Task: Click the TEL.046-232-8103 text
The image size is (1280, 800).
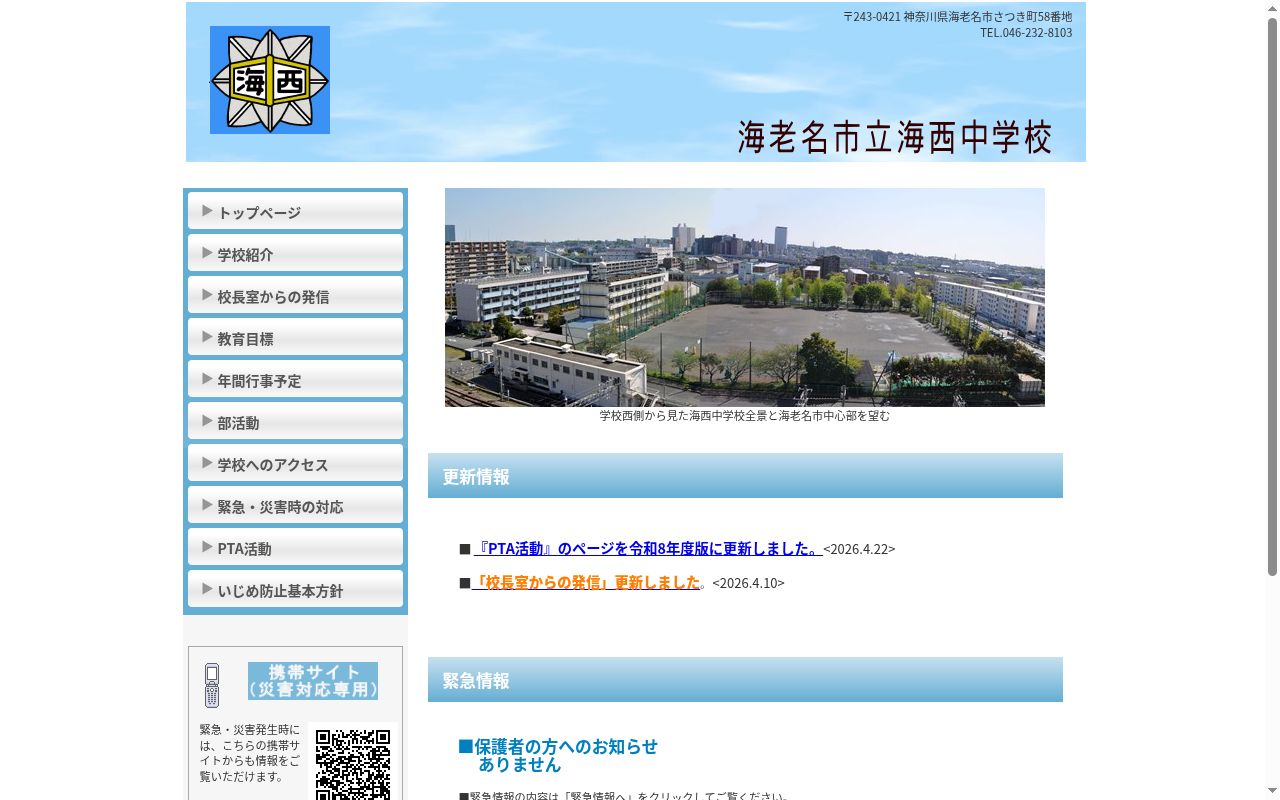Action: [1026, 33]
